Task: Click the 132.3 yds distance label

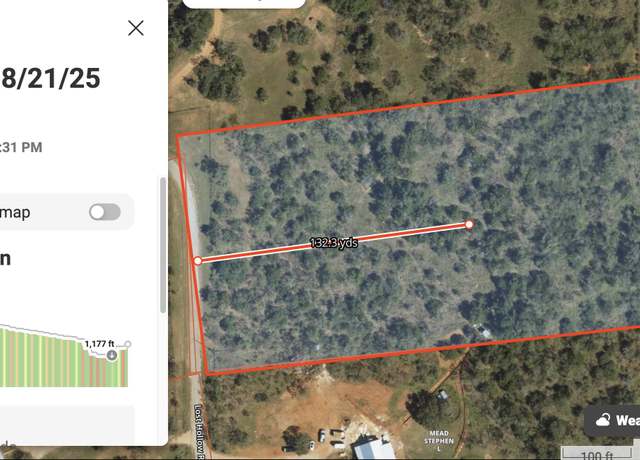Action: point(334,243)
